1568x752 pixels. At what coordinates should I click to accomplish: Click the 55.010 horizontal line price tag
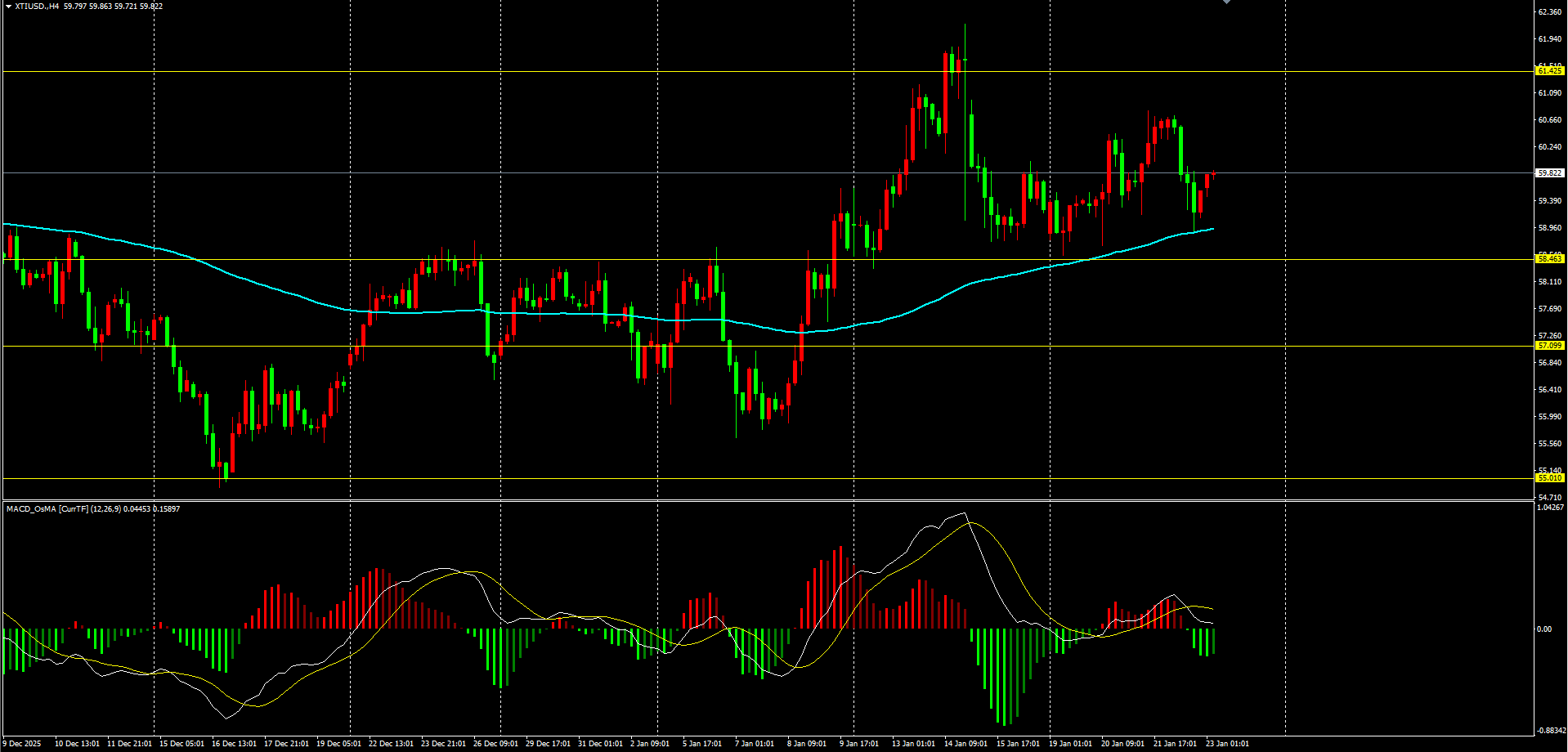pos(1550,478)
